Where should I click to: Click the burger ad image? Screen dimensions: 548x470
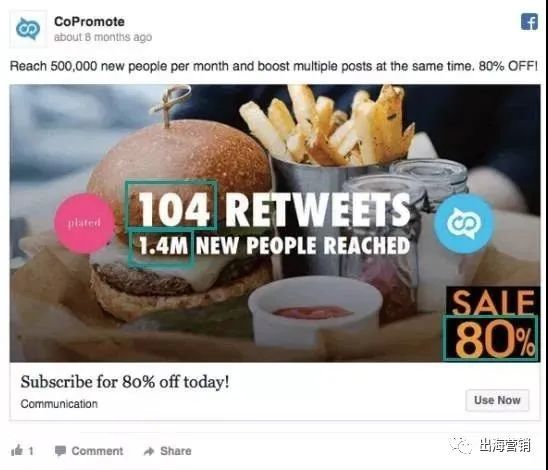[x=275, y=223]
